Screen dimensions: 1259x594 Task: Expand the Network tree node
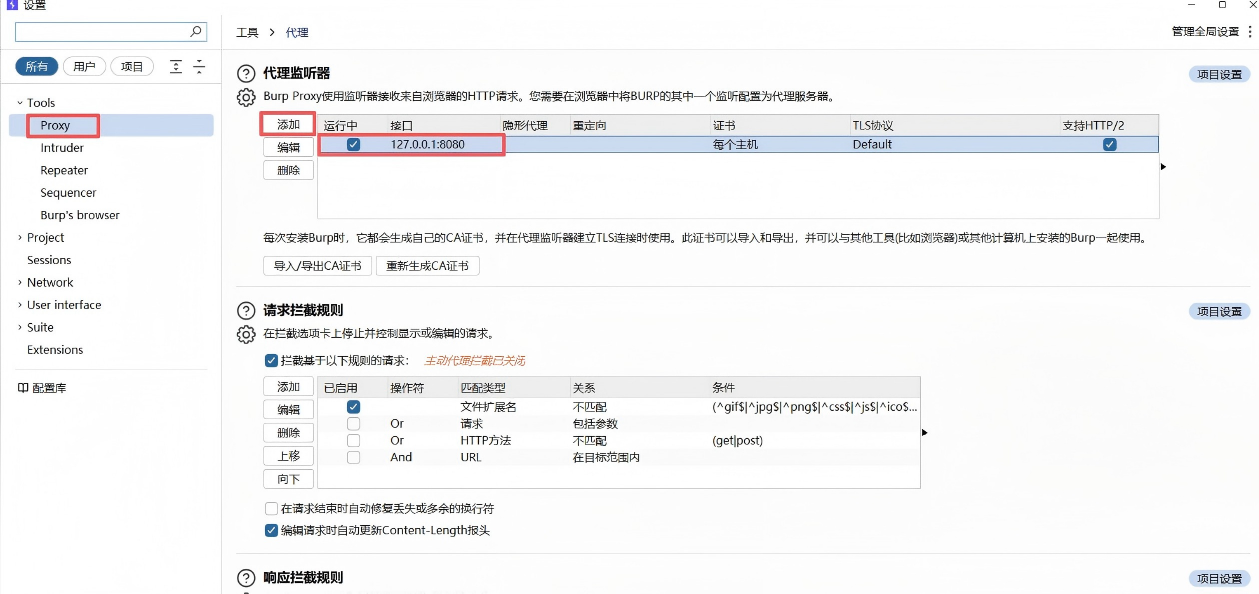[19, 283]
